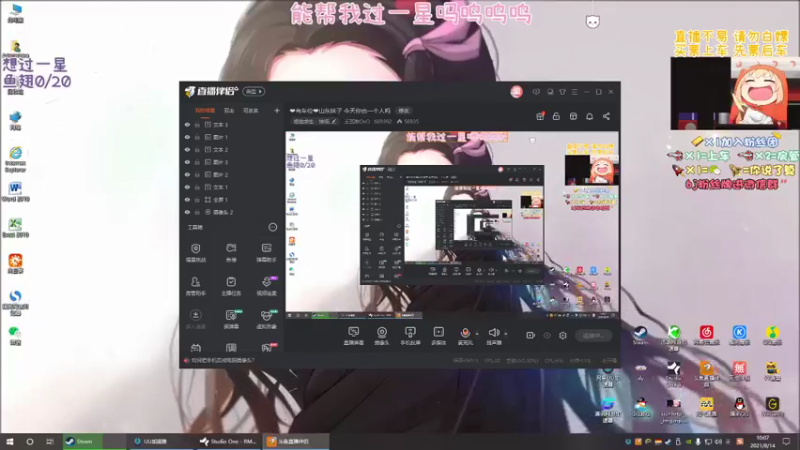Viewport: 800px width, 450px height.
Task: Open the shield tool in the toolbox
Action: (195, 253)
